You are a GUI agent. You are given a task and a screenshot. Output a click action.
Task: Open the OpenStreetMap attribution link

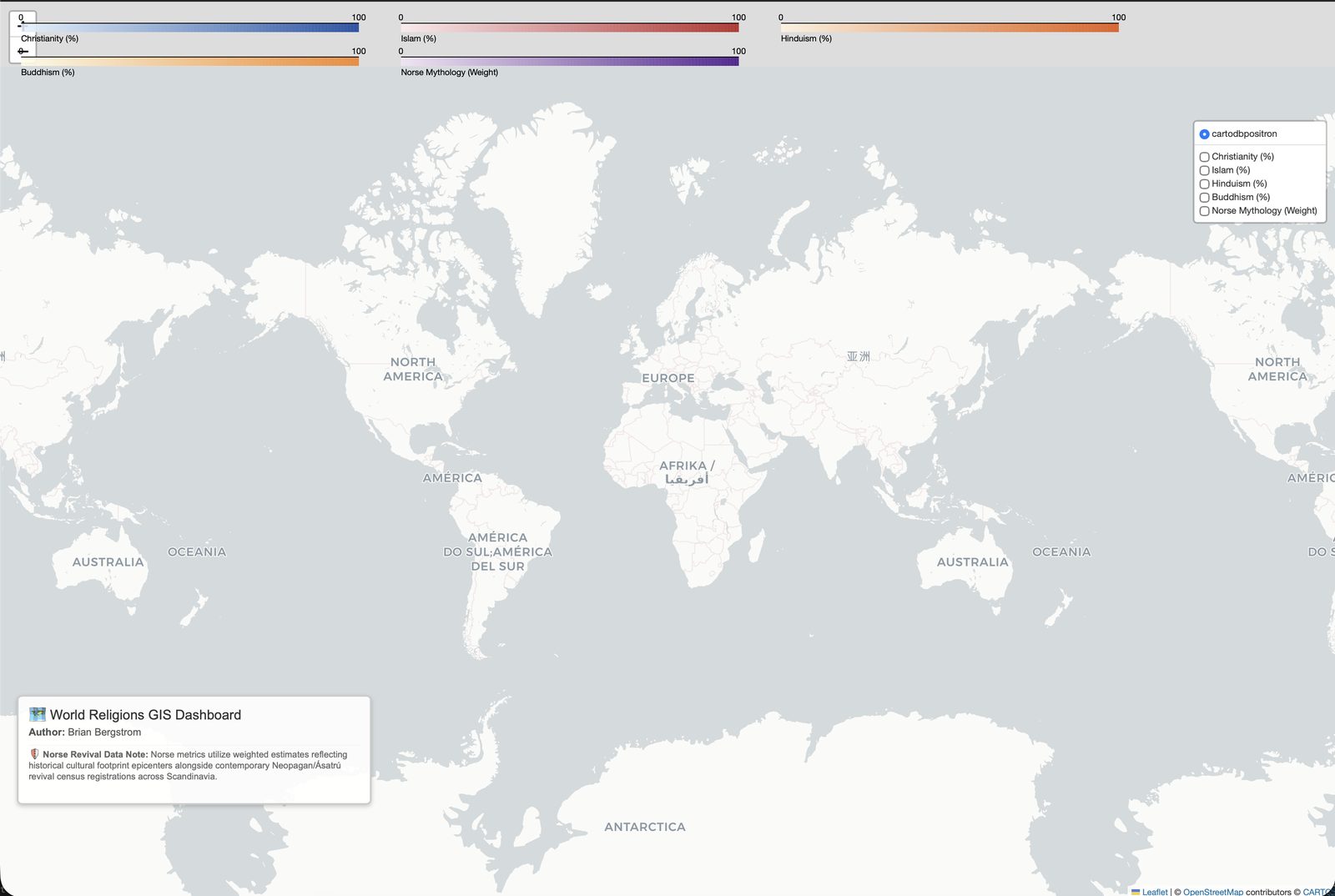(x=1212, y=892)
